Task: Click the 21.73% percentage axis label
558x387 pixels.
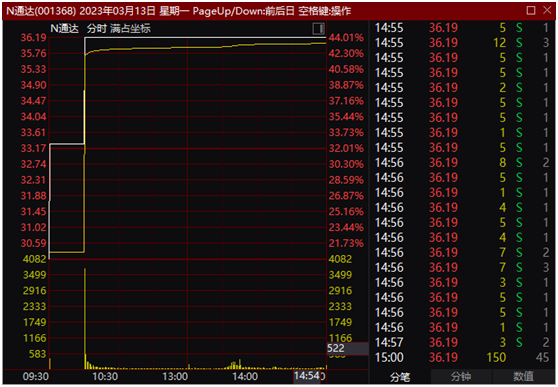Action: coord(346,243)
